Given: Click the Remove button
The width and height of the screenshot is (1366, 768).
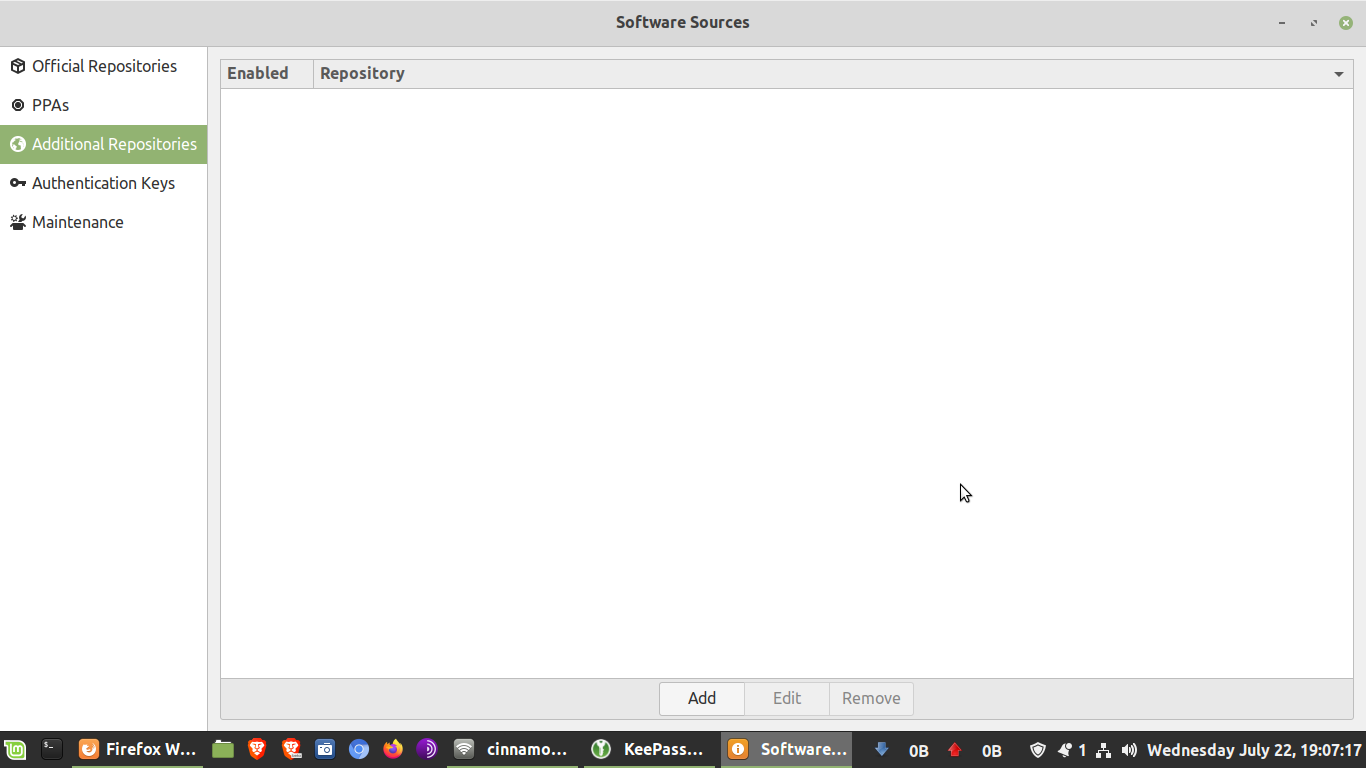Looking at the screenshot, I should [871, 698].
